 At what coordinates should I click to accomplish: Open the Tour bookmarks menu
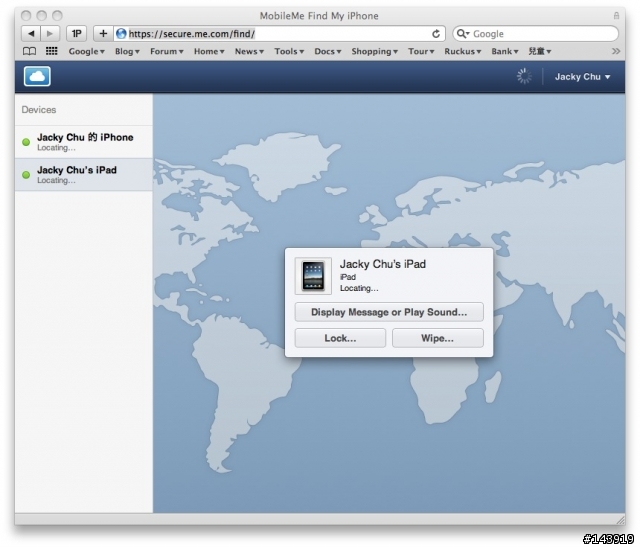pos(421,51)
